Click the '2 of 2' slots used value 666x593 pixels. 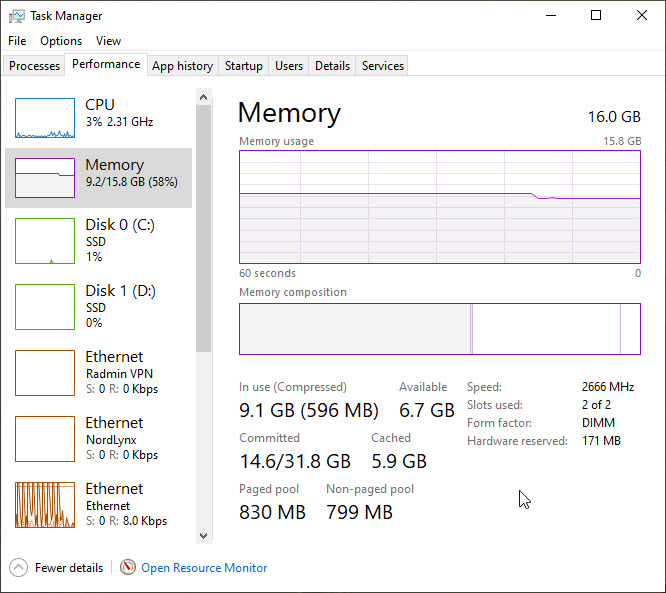coord(596,405)
